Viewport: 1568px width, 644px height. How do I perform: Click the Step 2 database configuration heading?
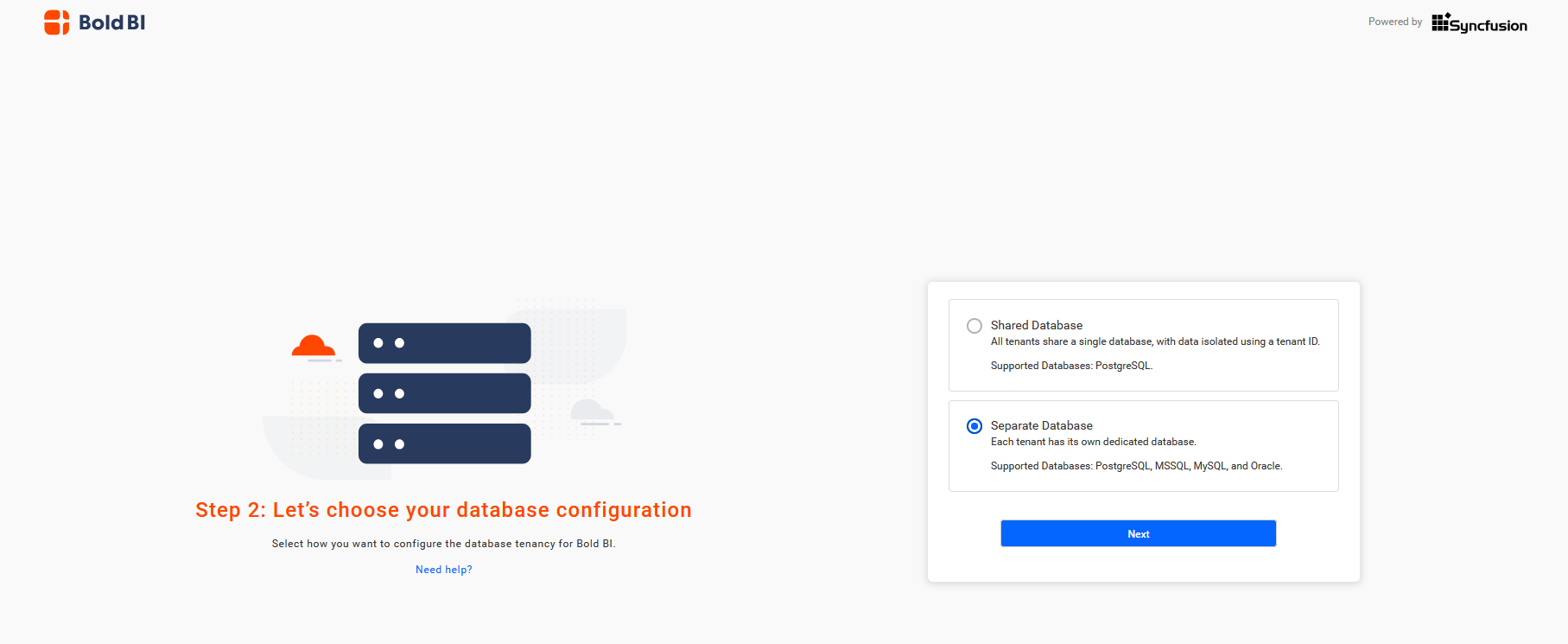coord(443,510)
